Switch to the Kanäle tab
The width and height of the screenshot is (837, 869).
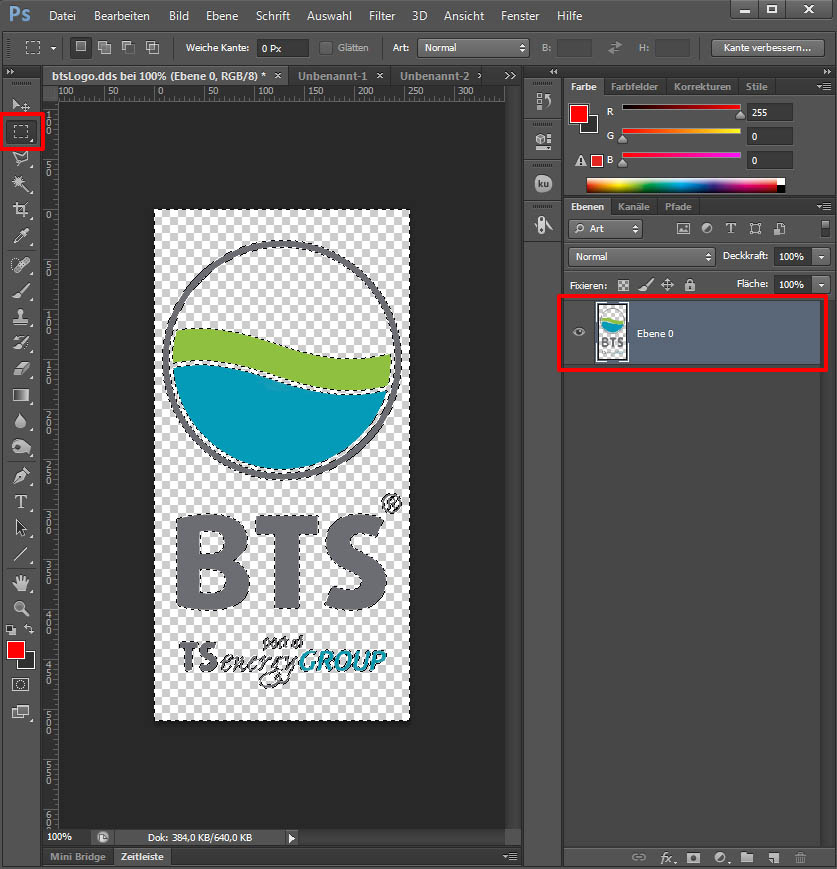[632, 207]
